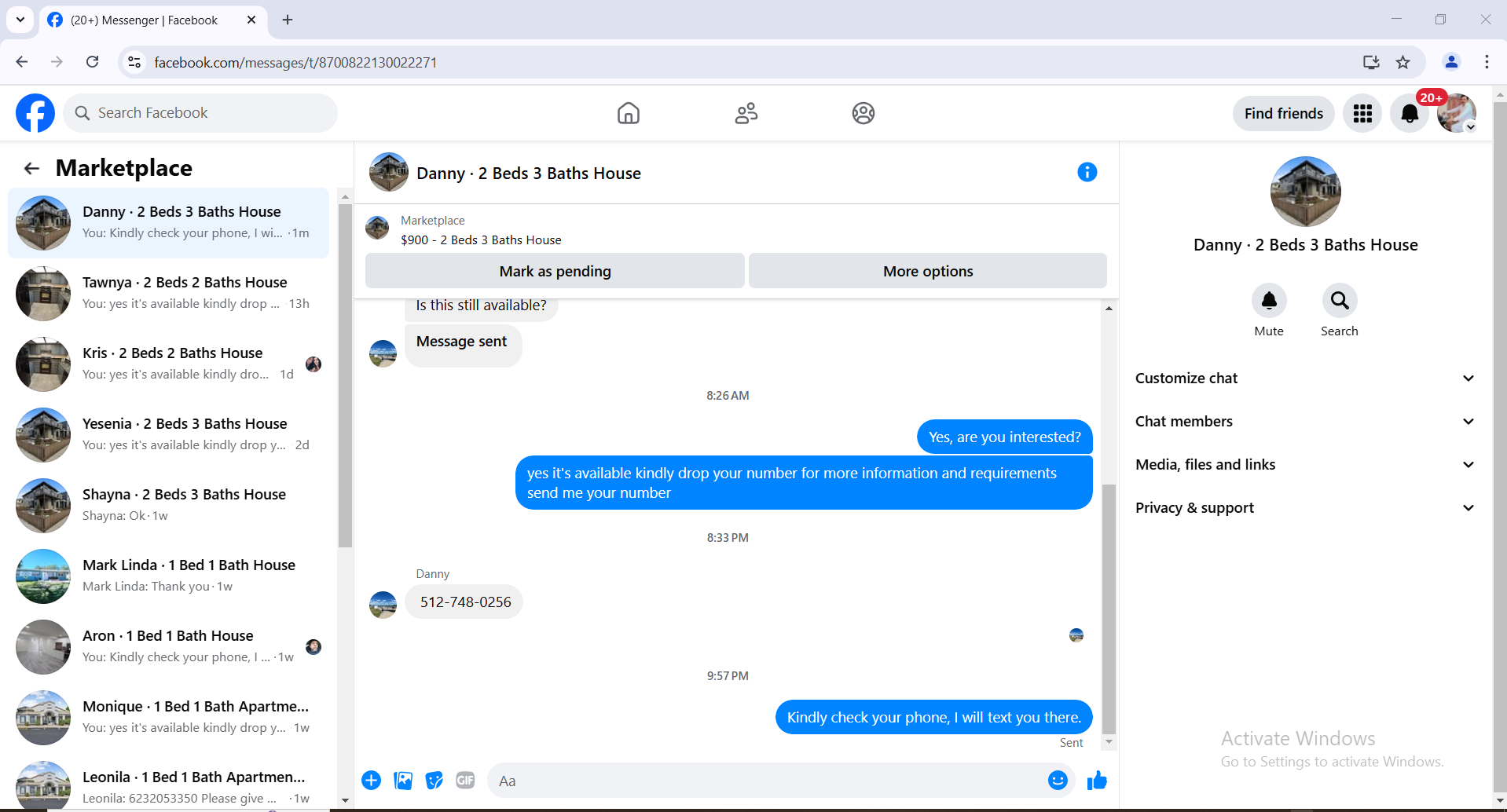Expand the Chat members section
Image resolution: width=1507 pixels, height=812 pixels.
coord(1305,422)
